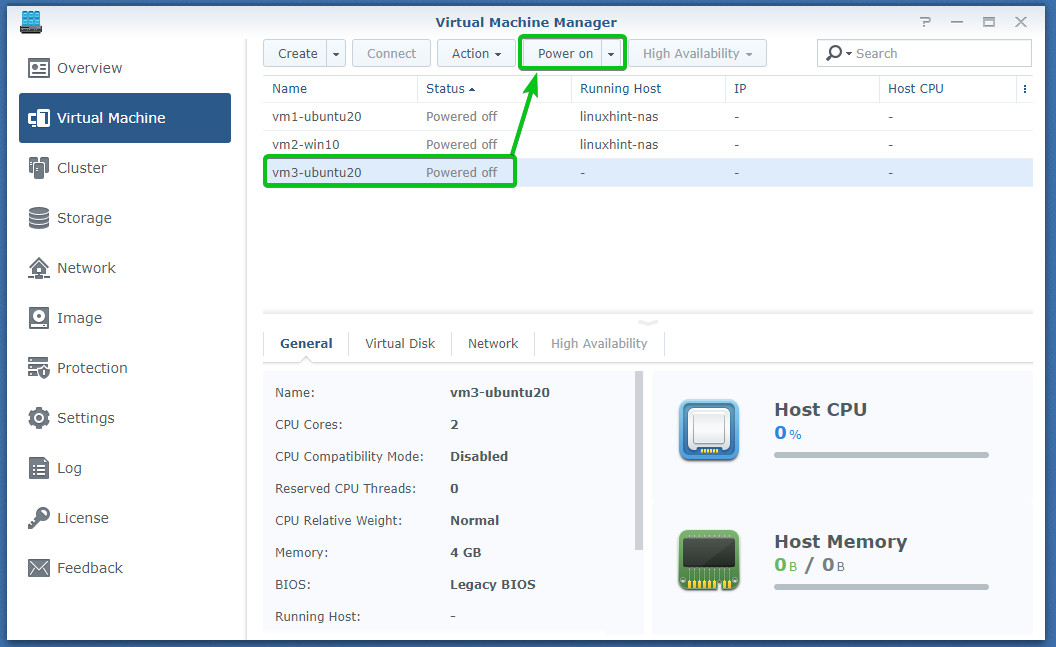Open the Protection shield icon
This screenshot has height=647, width=1056.
pos(39,368)
